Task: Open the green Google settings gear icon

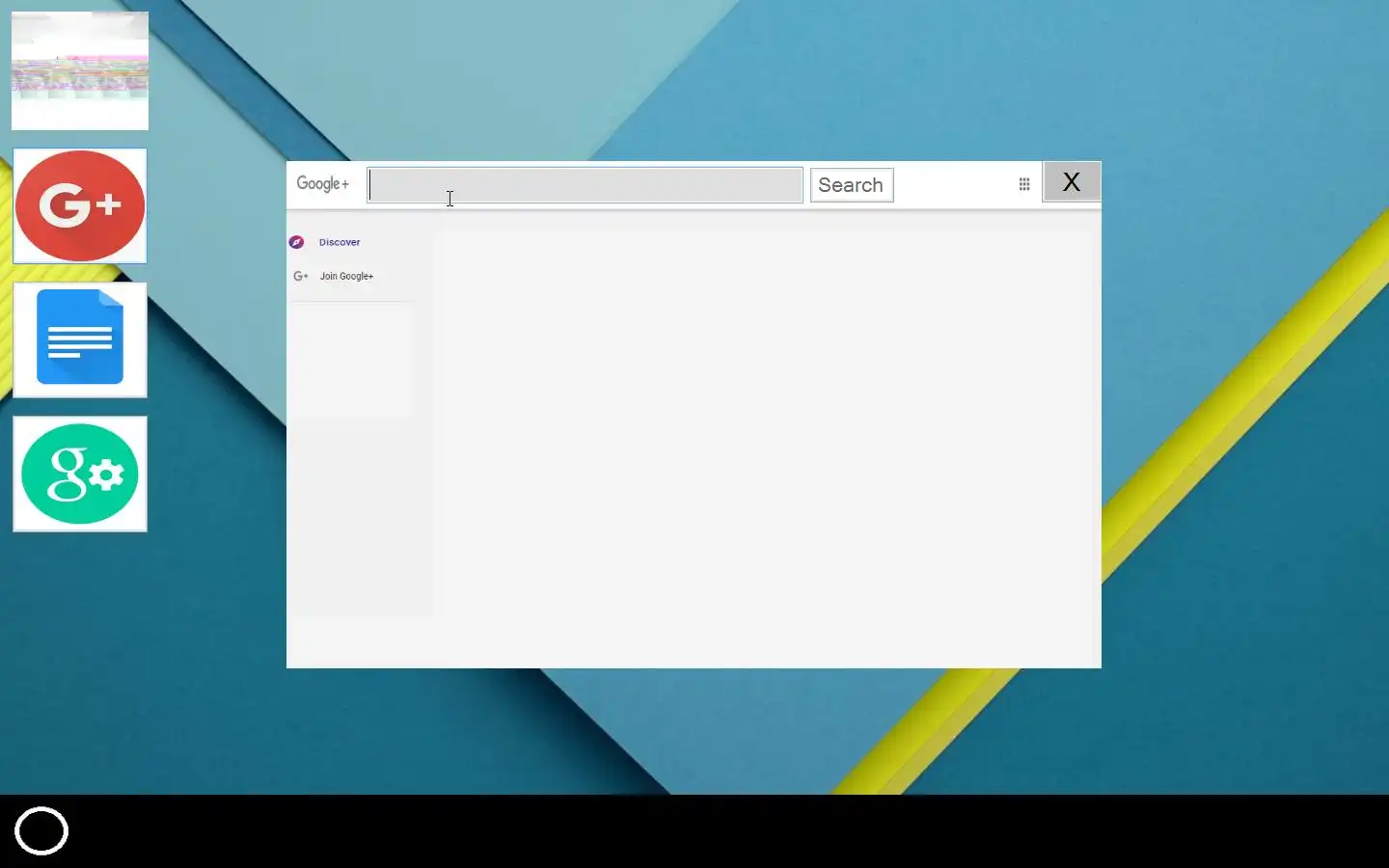Action: tap(80, 474)
